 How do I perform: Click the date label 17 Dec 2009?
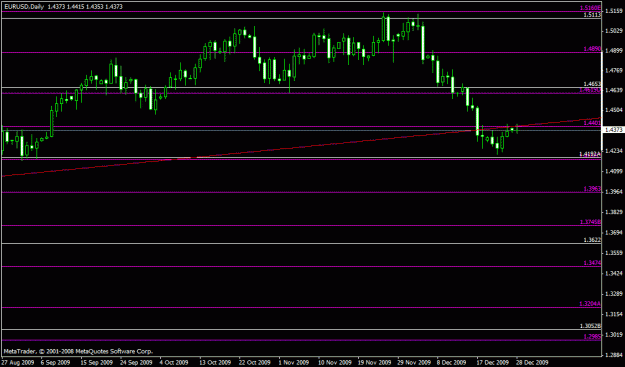493,363
